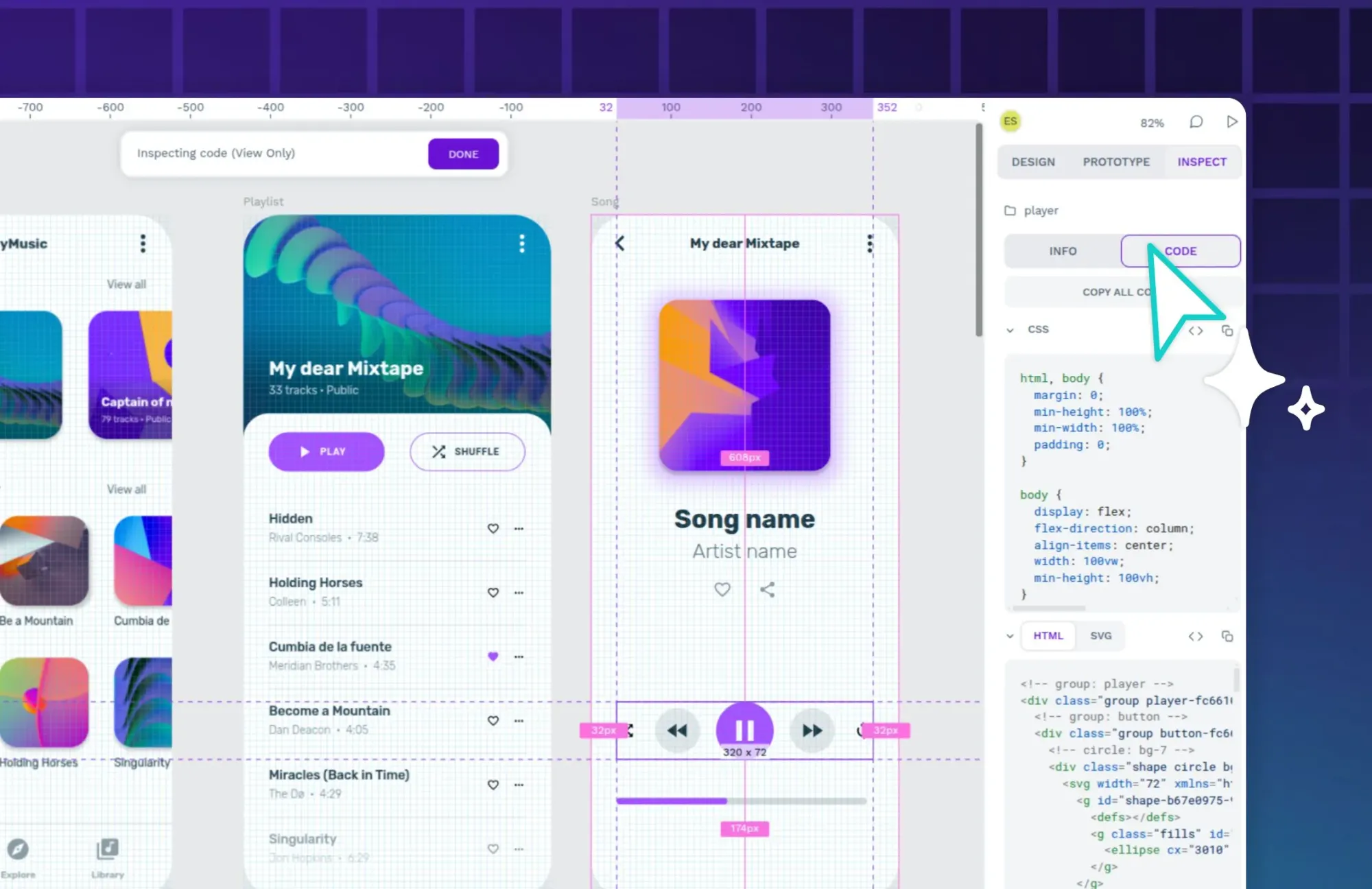Switch to the DESIGN tab
This screenshot has height=889, width=1372.
click(x=1033, y=162)
